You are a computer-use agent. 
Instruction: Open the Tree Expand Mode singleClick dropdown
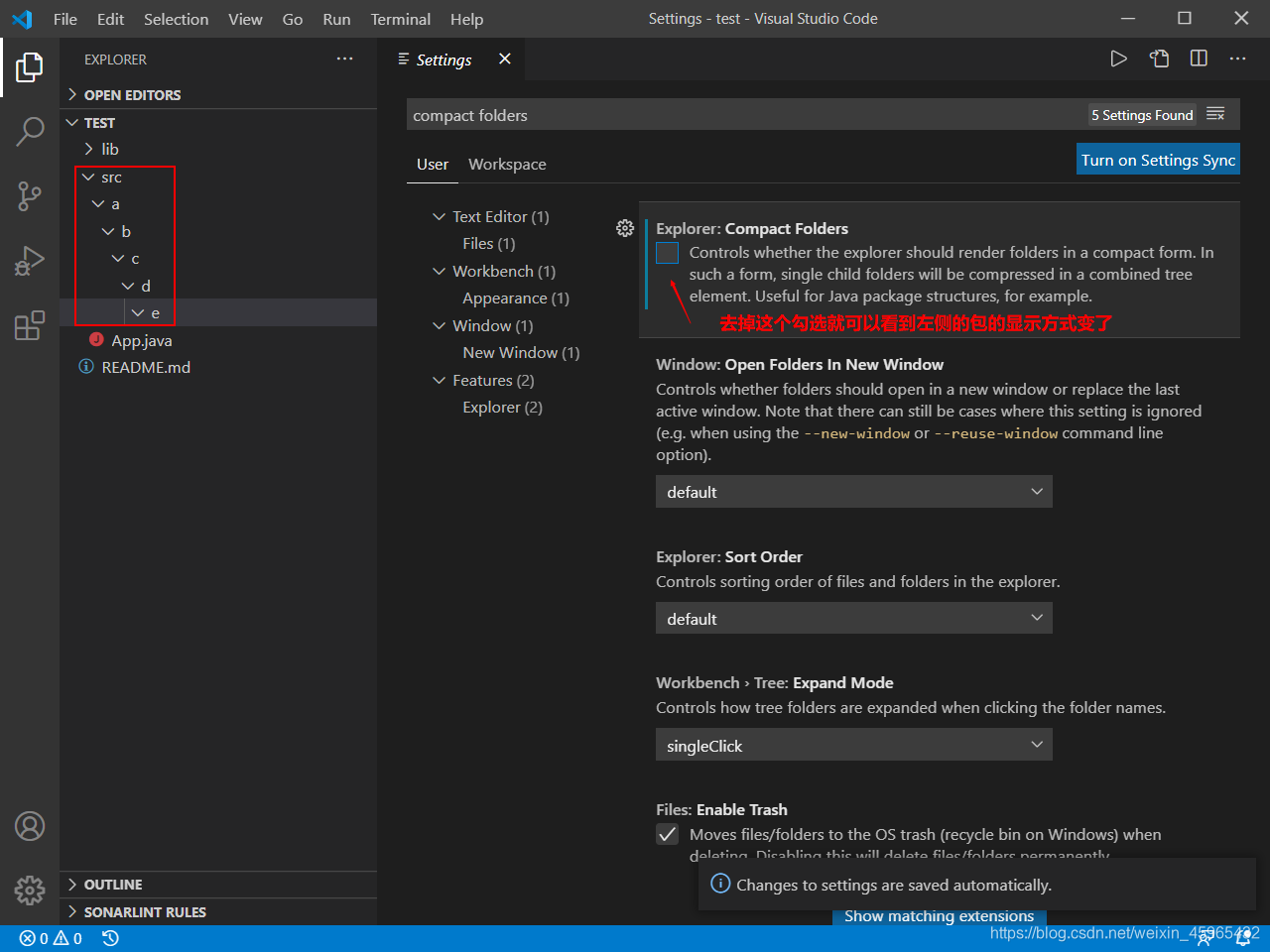coord(853,745)
